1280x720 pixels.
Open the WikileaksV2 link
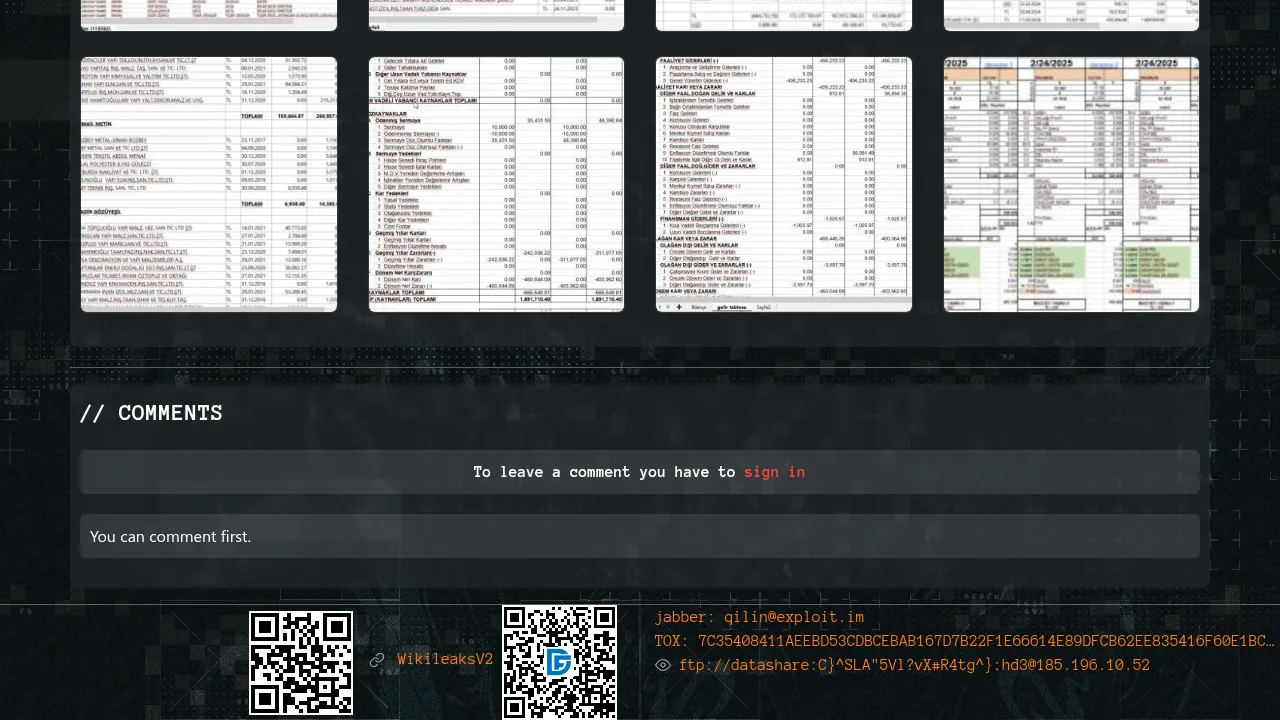[445, 660]
